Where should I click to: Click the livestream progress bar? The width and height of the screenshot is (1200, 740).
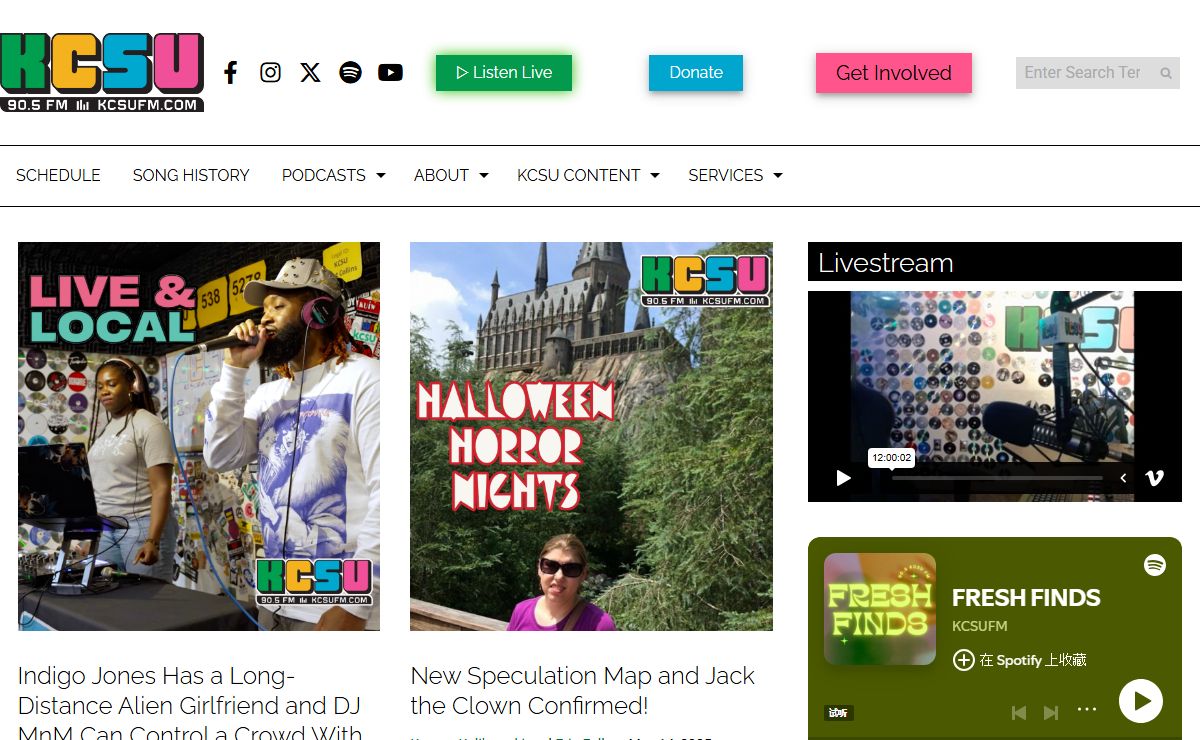pos(997,478)
